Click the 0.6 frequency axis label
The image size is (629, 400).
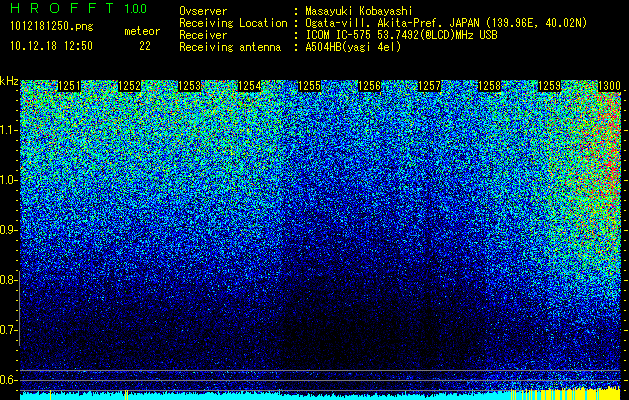click(x=7, y=380)
